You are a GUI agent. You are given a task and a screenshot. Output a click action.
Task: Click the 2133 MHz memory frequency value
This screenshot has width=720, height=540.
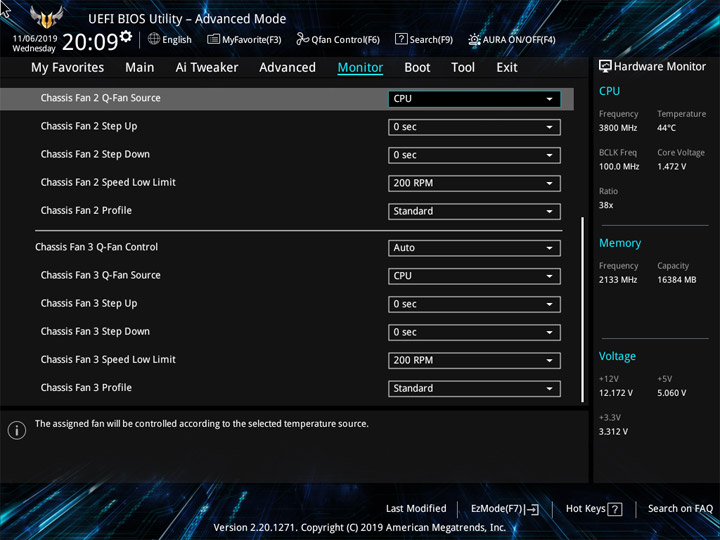618,280
